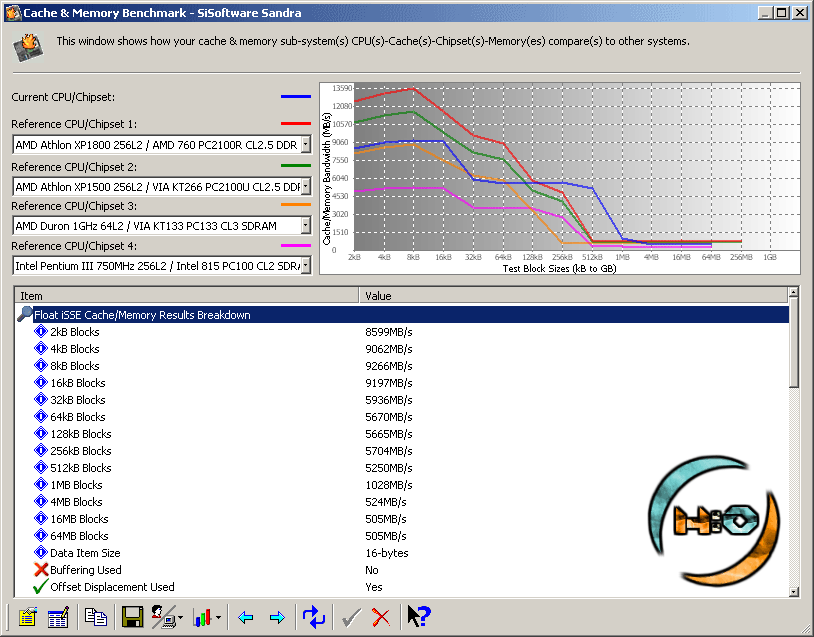Screen dimensions: 814x637
Task: Click info icon beside 16kB Blocks
Action: pyautogui.click(x=40, y=382)
